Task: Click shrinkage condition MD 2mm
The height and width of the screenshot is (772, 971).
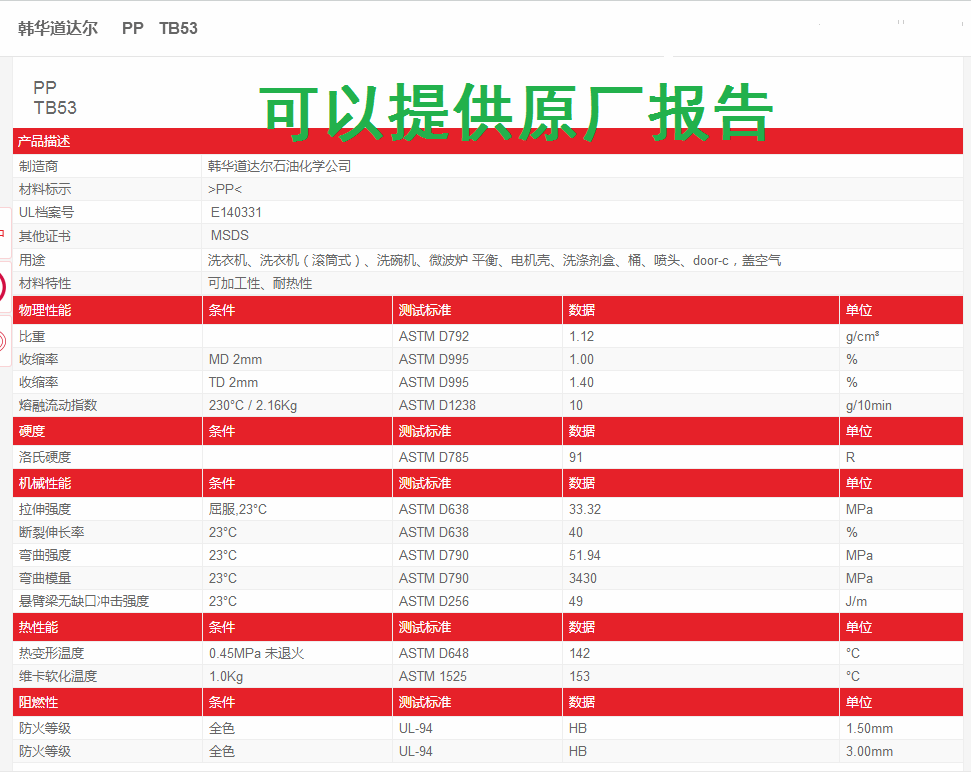Action: click(235, 359)
